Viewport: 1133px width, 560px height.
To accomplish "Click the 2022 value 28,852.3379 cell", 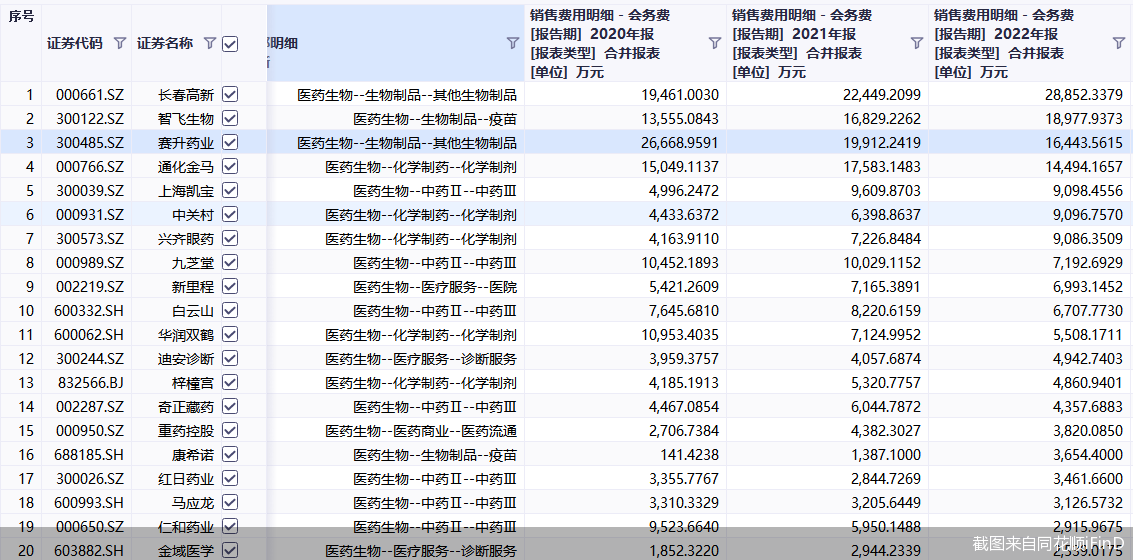I will point(1082,94).
